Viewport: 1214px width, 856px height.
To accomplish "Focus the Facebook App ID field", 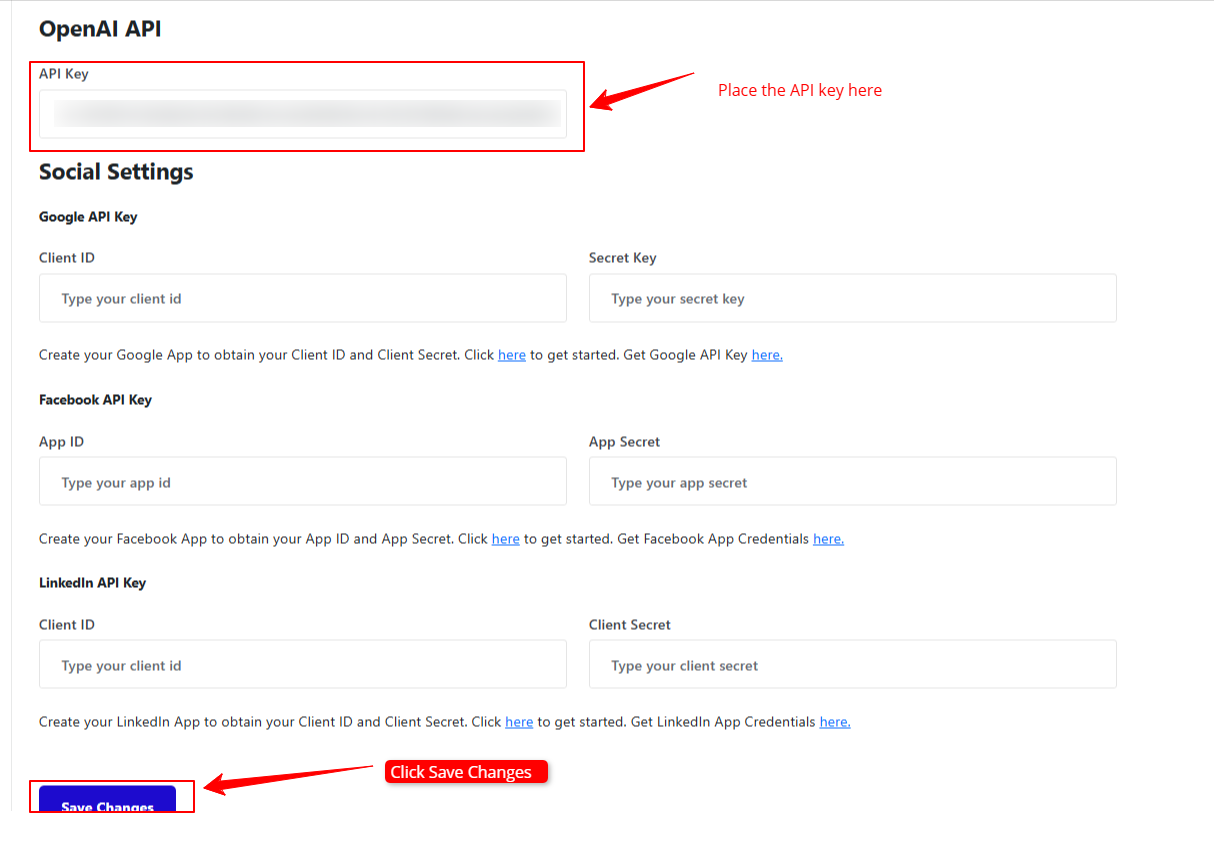I will click(x=303, y=481).
